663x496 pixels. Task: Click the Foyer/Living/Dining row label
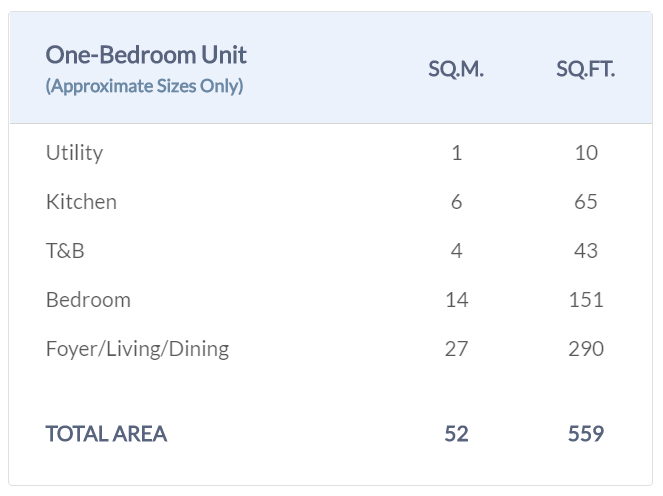click(x=137, y=349)
